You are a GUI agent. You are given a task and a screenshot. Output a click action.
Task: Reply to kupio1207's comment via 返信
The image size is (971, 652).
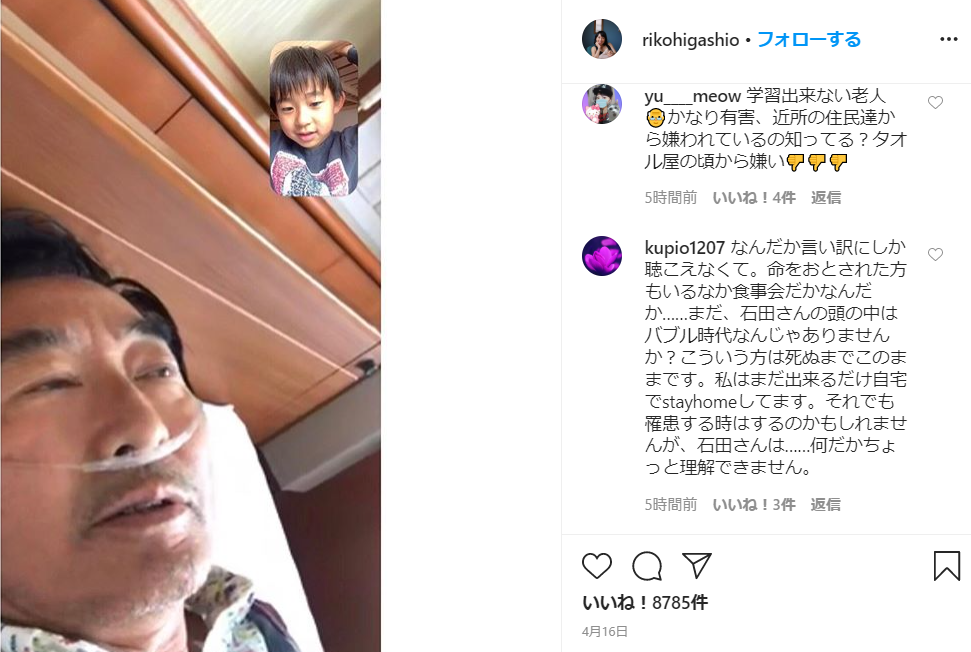point(825,505)
